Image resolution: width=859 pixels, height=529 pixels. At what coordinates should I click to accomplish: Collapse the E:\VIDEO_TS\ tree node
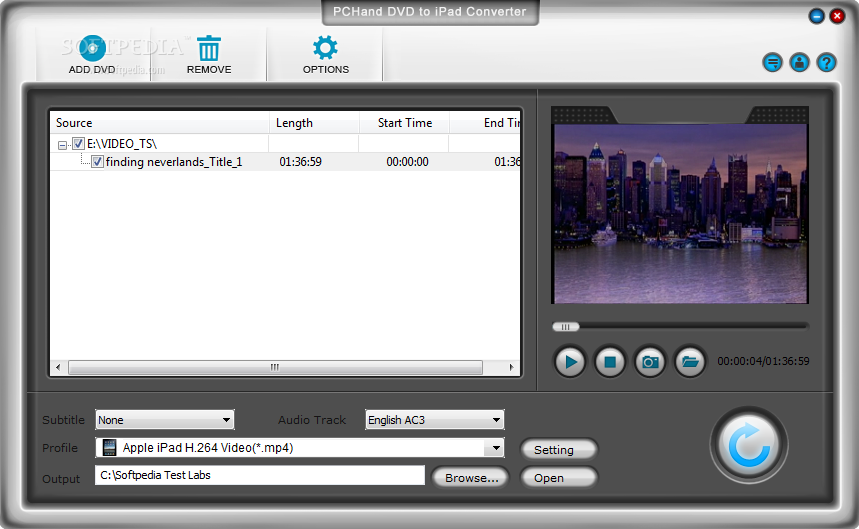pos(62,145)
